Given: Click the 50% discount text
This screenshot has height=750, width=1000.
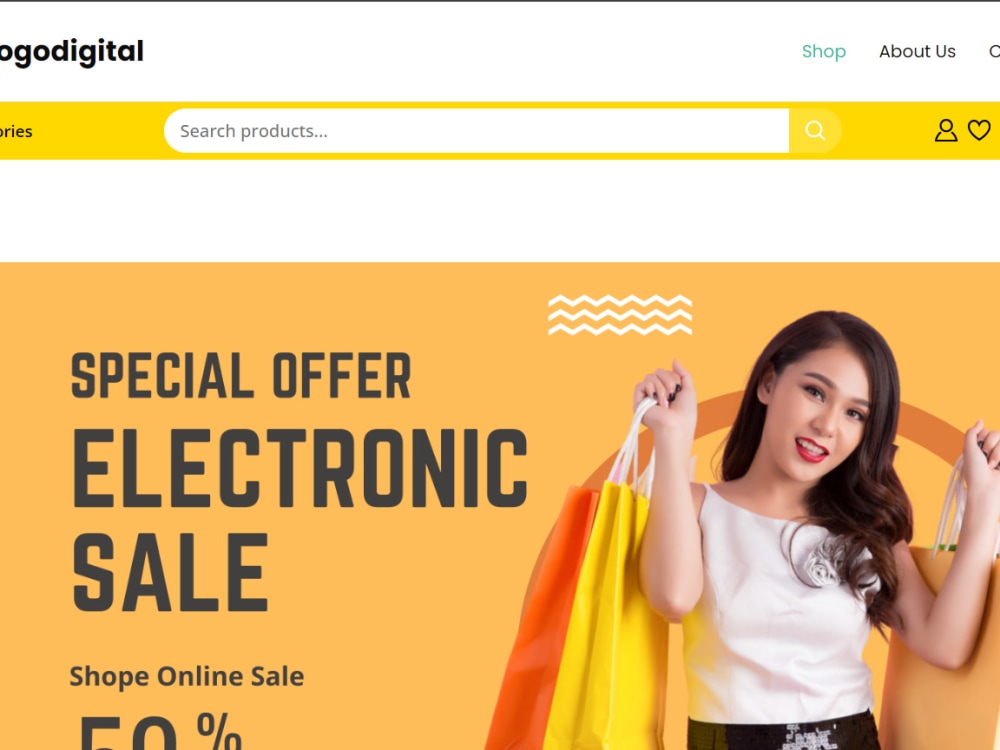Looking at the screenshot, I should [159, 731].
